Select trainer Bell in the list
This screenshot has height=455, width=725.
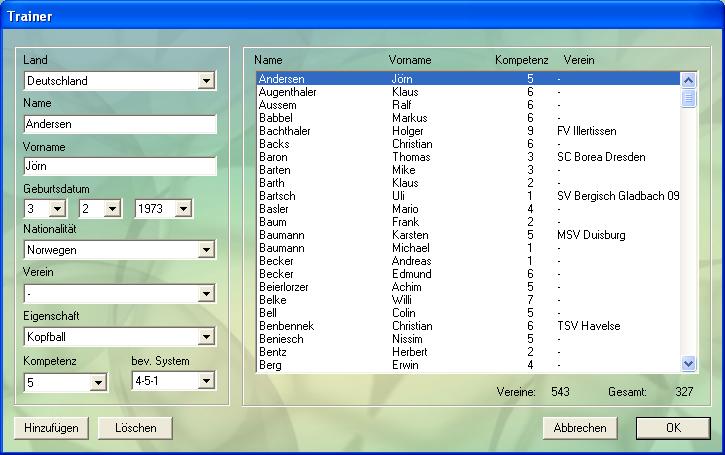468,313
